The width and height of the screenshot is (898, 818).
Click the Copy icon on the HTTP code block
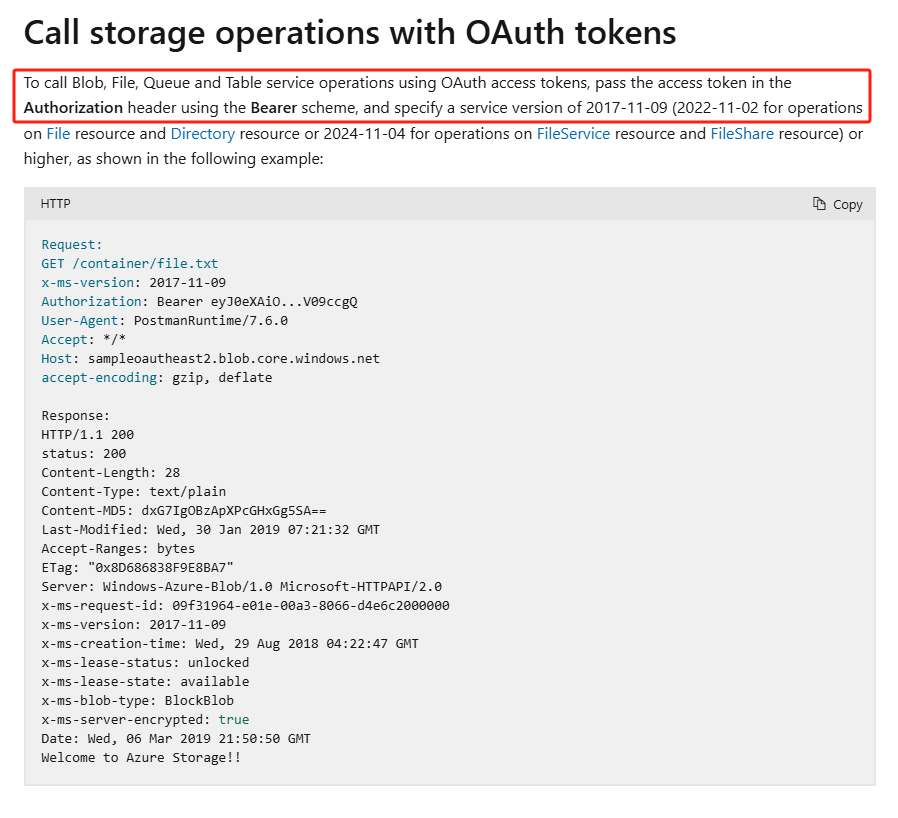point(837,204)
